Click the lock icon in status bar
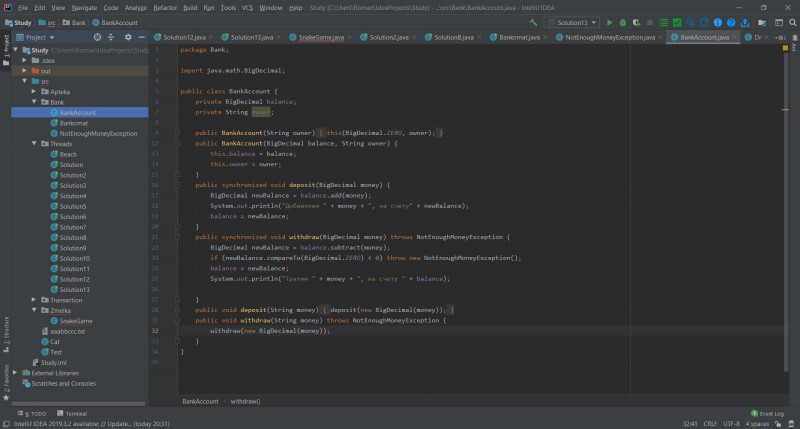The width and height of the screenshot is (800, 429). pos(778,424)
